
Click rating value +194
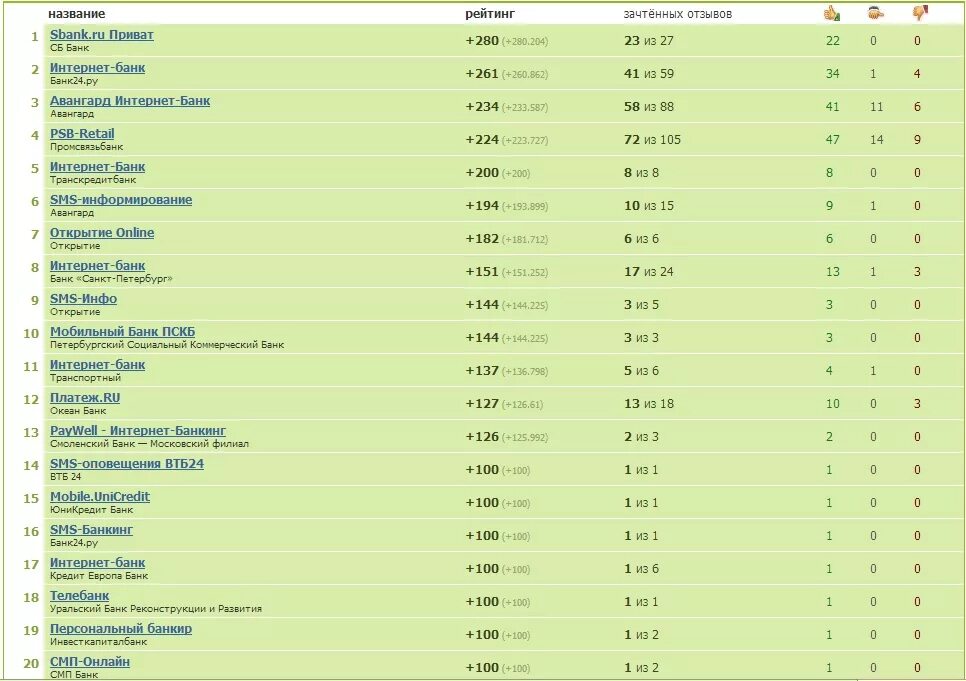(482, 205)
